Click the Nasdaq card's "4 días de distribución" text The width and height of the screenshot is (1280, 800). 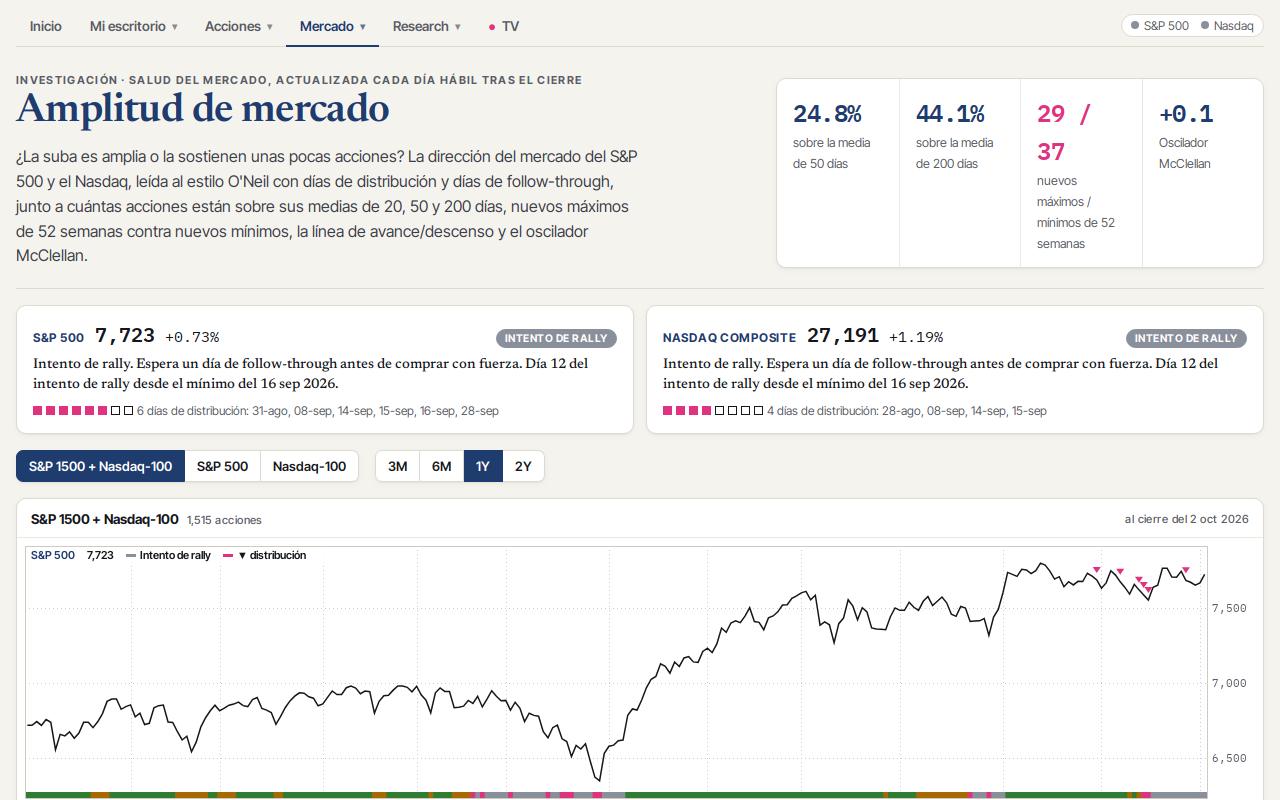pos(907,411)
